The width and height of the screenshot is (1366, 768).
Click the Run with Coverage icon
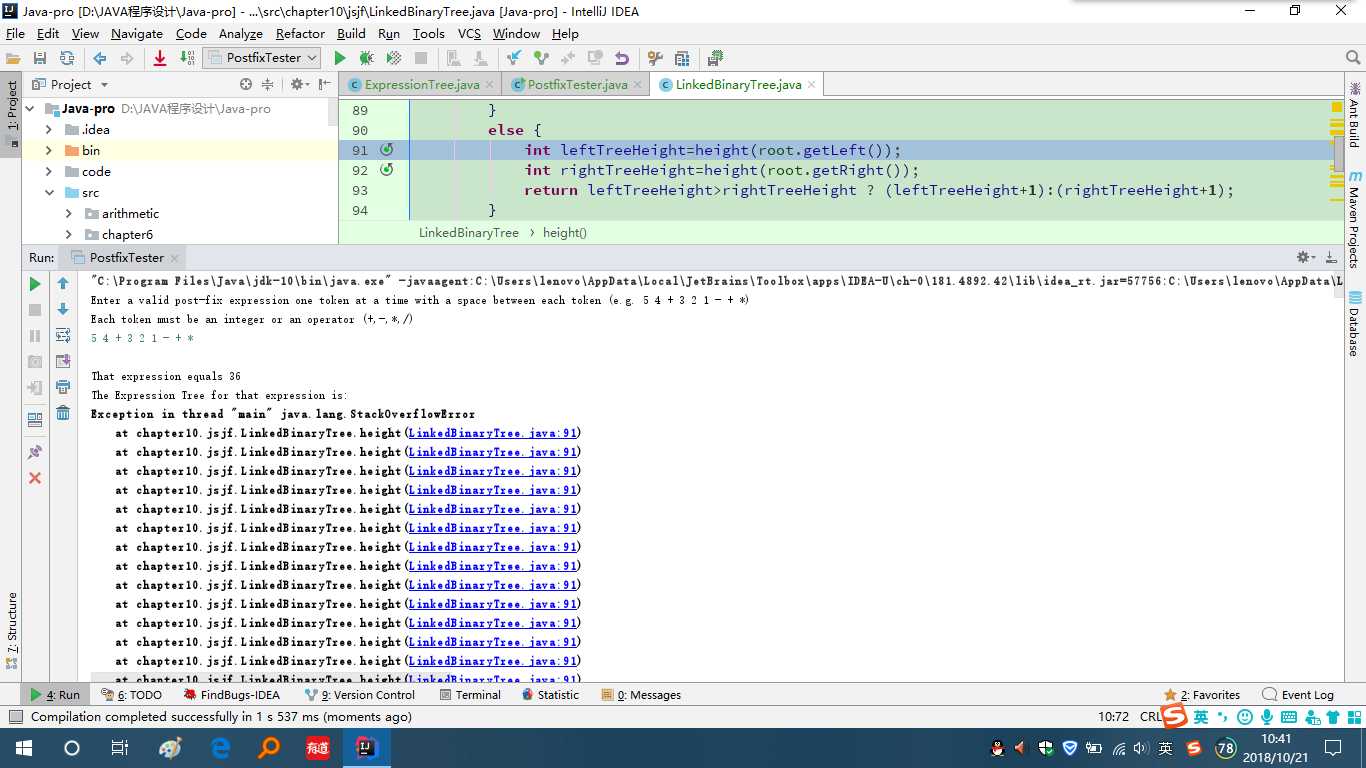click(x=394, y=58)
